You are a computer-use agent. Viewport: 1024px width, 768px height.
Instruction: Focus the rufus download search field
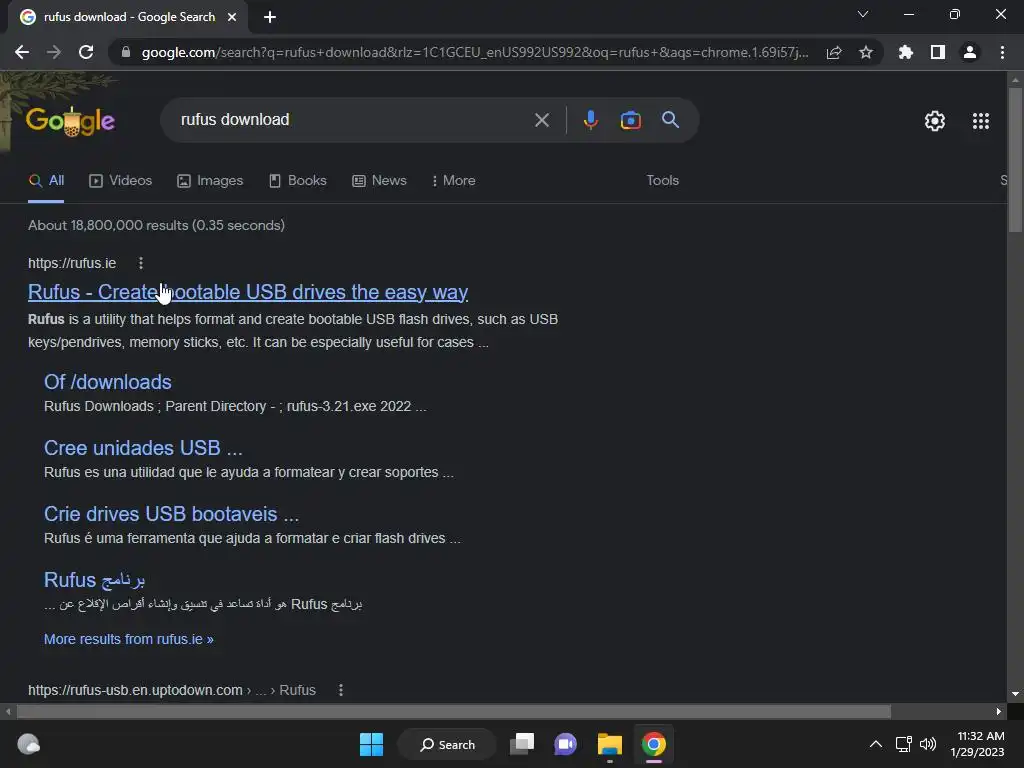(x=353, y=120)
